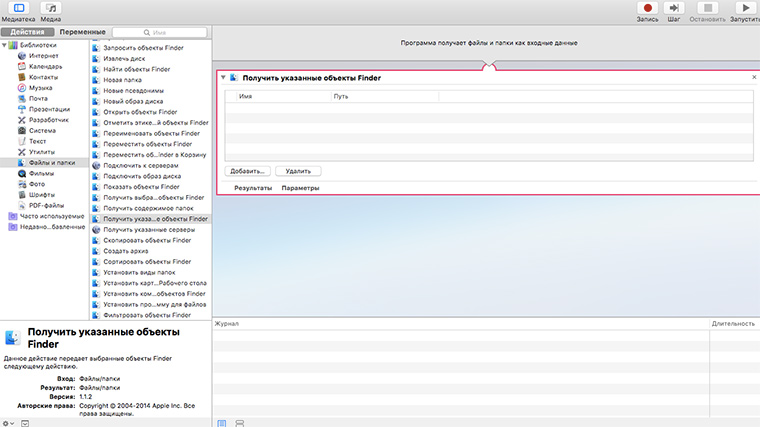Open the Медиа browser
760x427 pixels.
pyautogui.click(x=50, y=12)
